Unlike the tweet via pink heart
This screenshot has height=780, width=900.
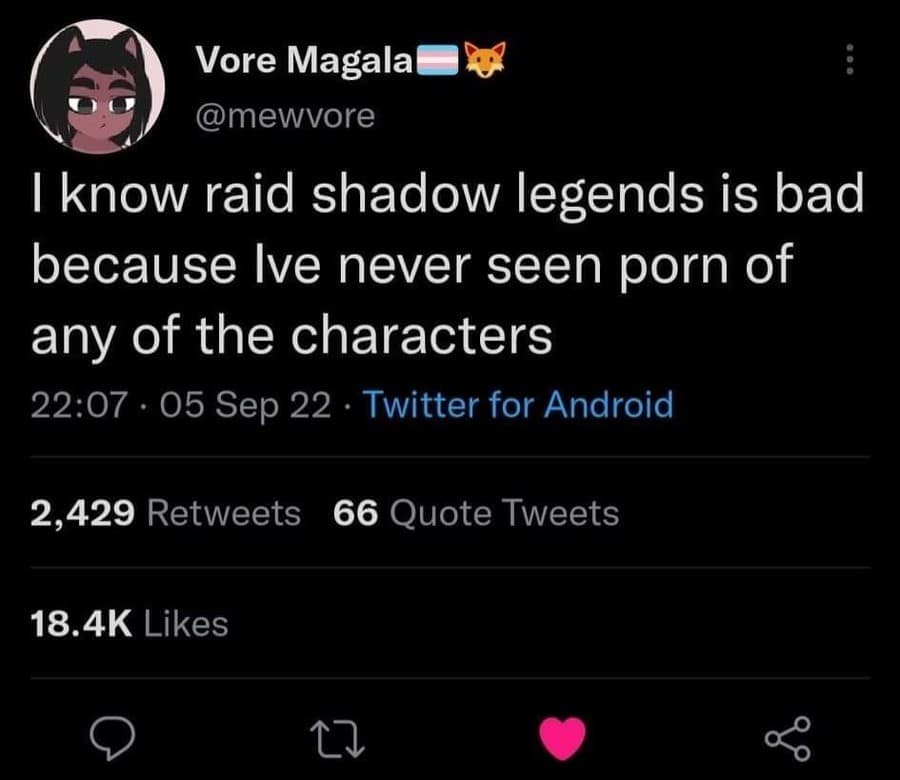tap(562, 739)
